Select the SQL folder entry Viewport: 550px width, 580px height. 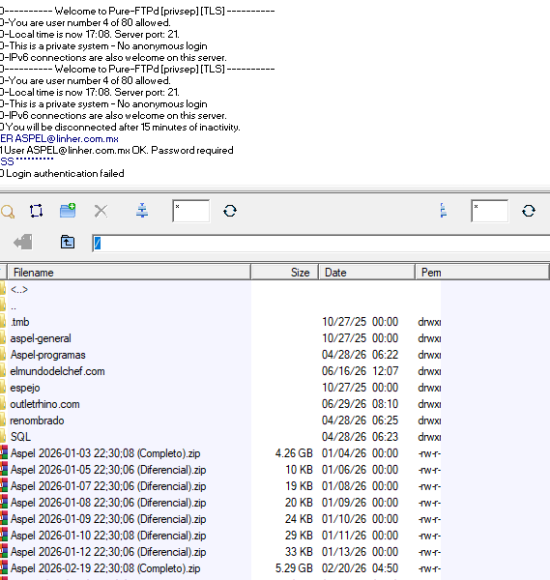[x=20, y=437]
